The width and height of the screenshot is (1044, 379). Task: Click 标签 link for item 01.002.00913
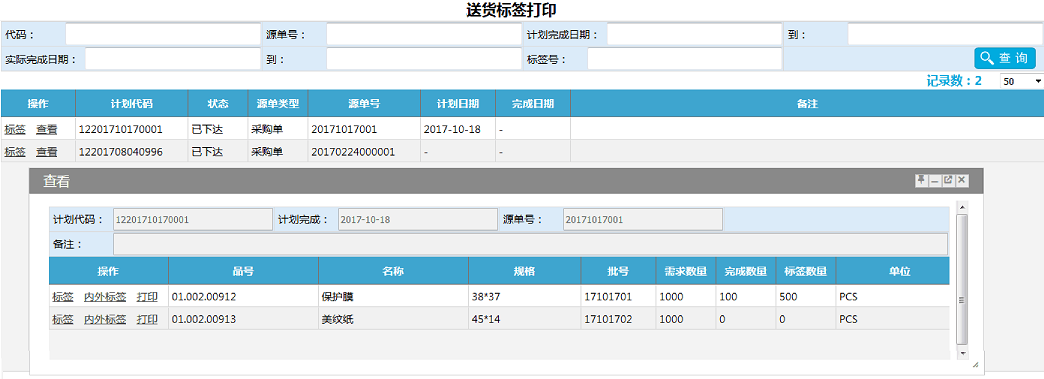63,319
